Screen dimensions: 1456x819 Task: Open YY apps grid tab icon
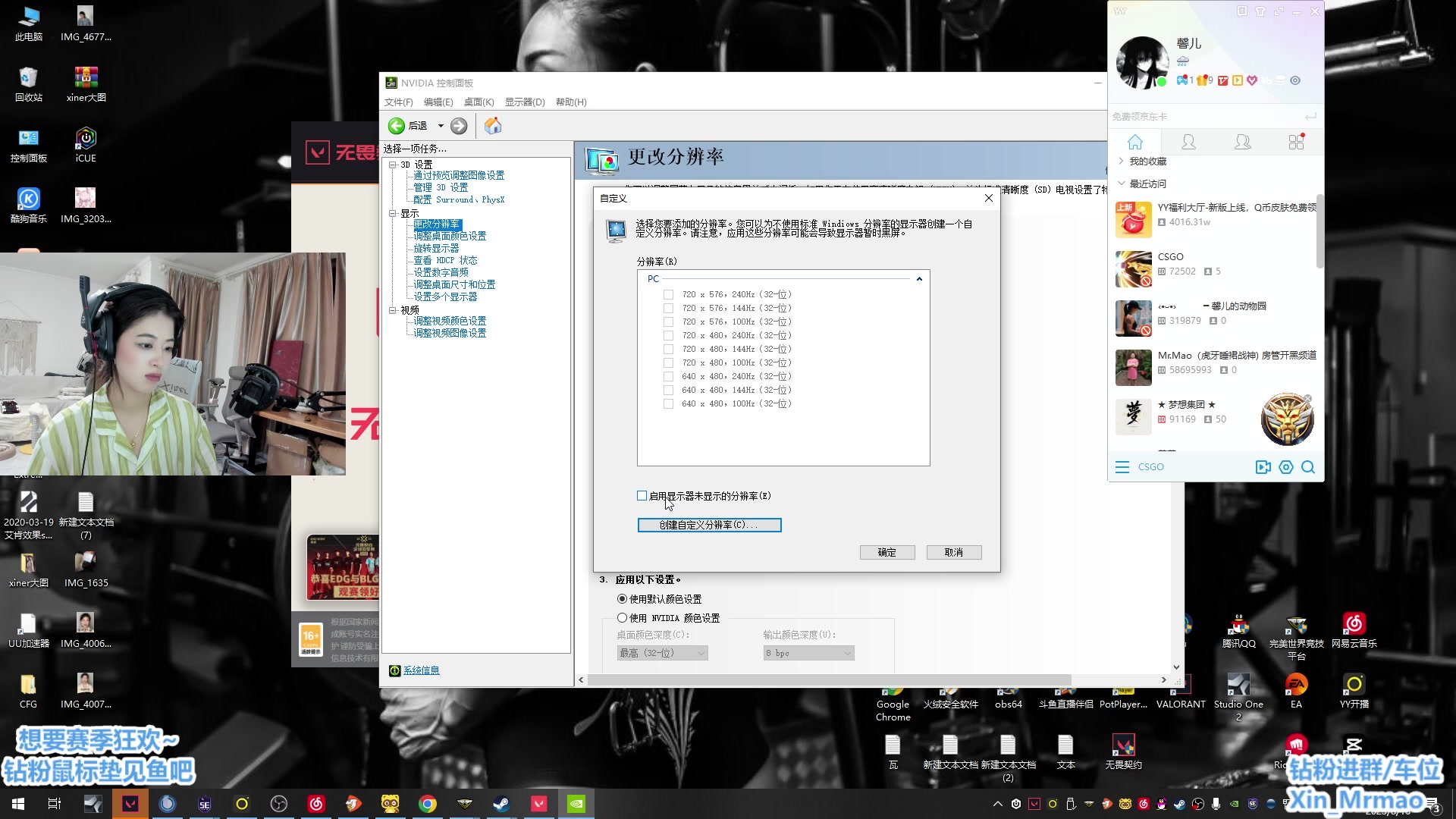pos(1297,142)
